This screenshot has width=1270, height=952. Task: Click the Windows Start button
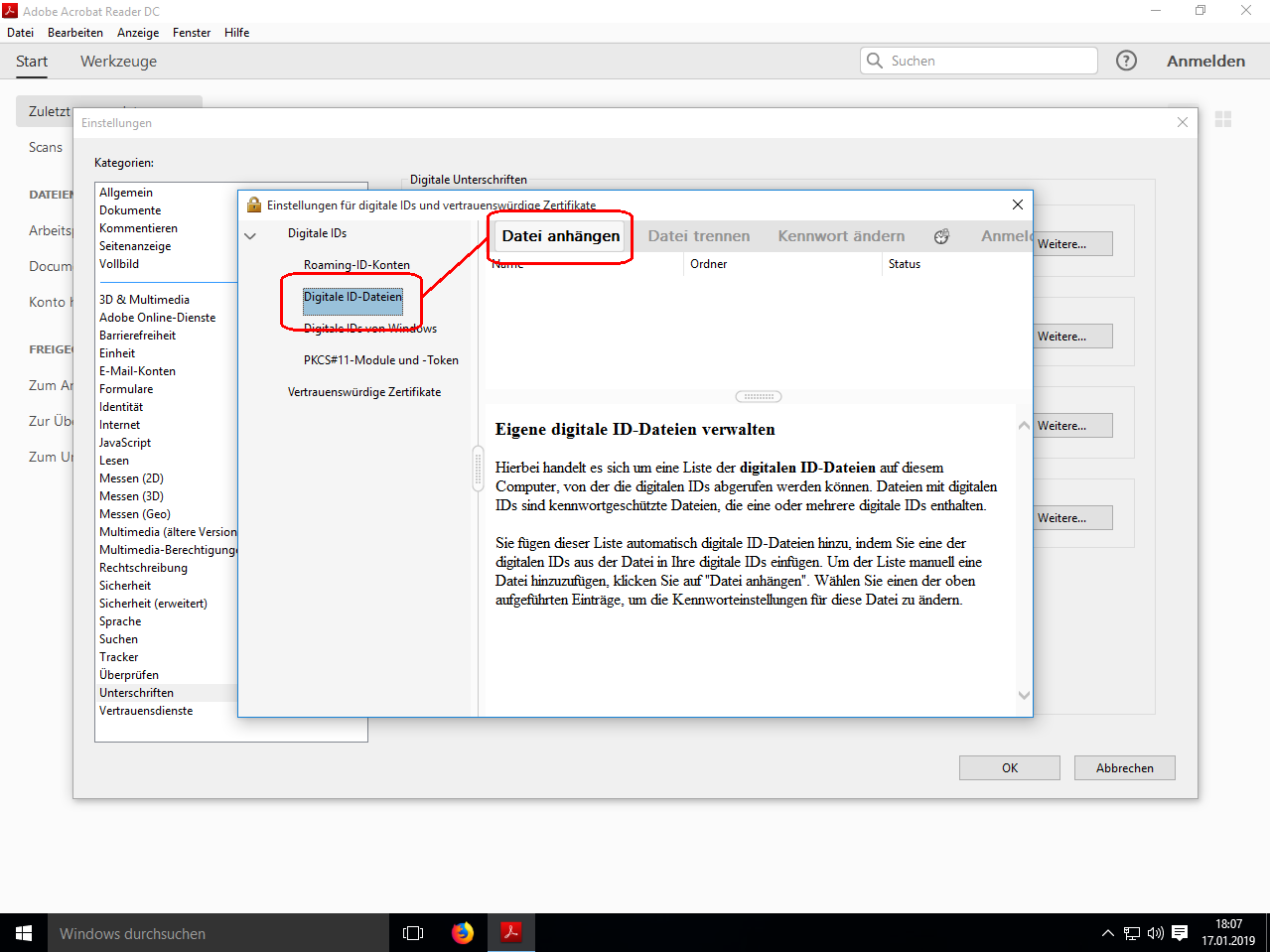(24, 933)
